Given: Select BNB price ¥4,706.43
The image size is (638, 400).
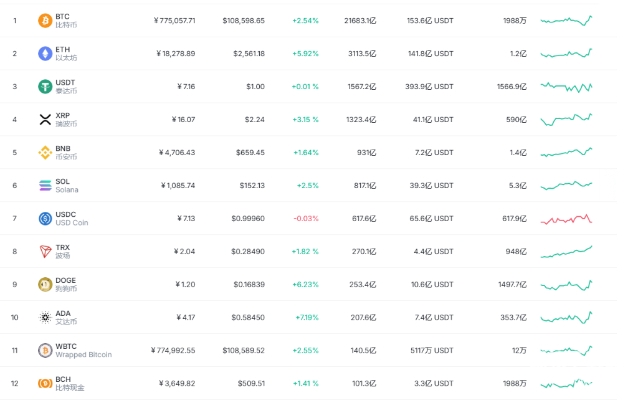Looking at the screenshot, I should 177,152.
